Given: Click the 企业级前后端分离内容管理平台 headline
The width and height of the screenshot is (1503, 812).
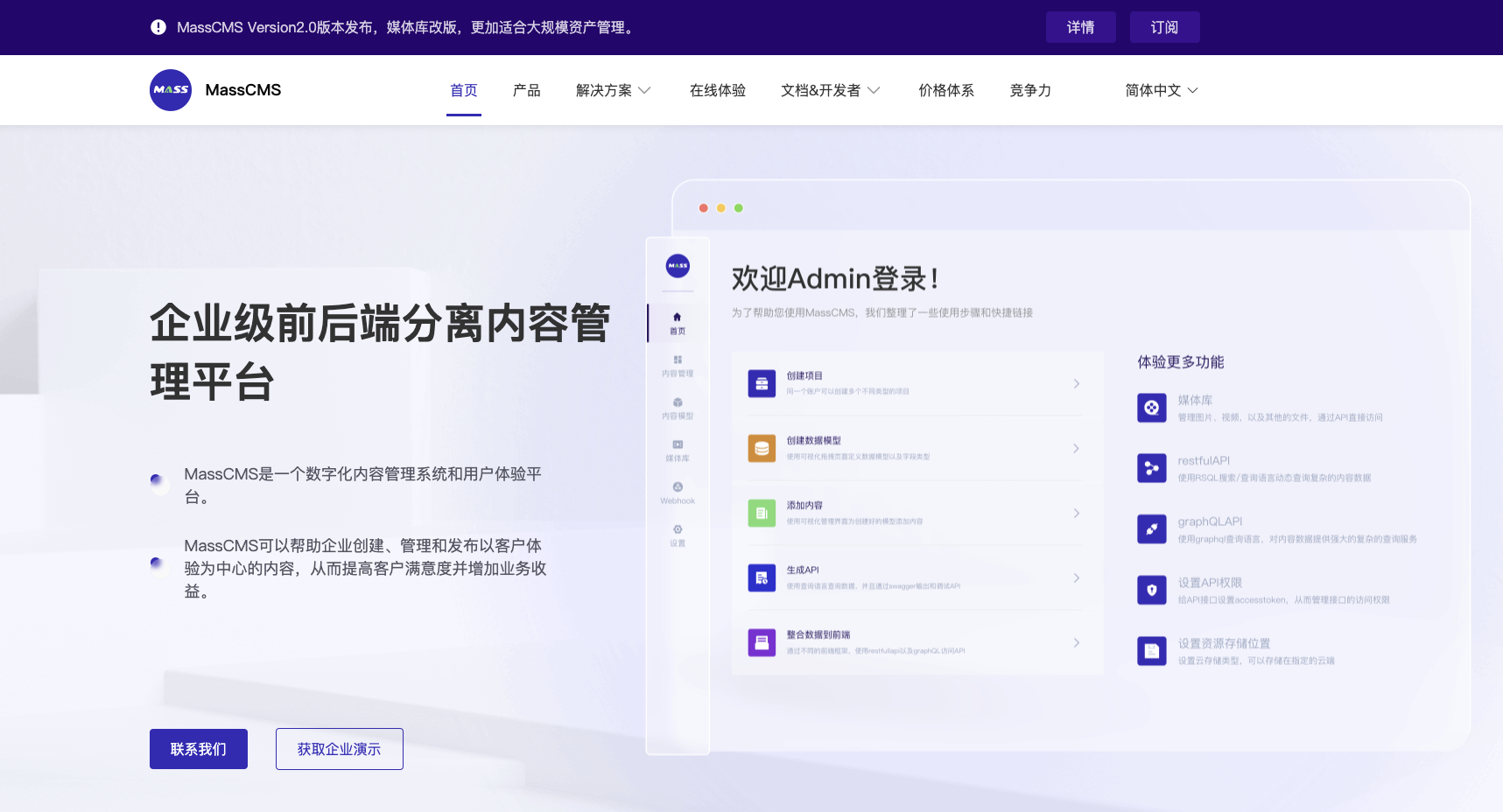Looking at the screenshot, I should (380, 352).
